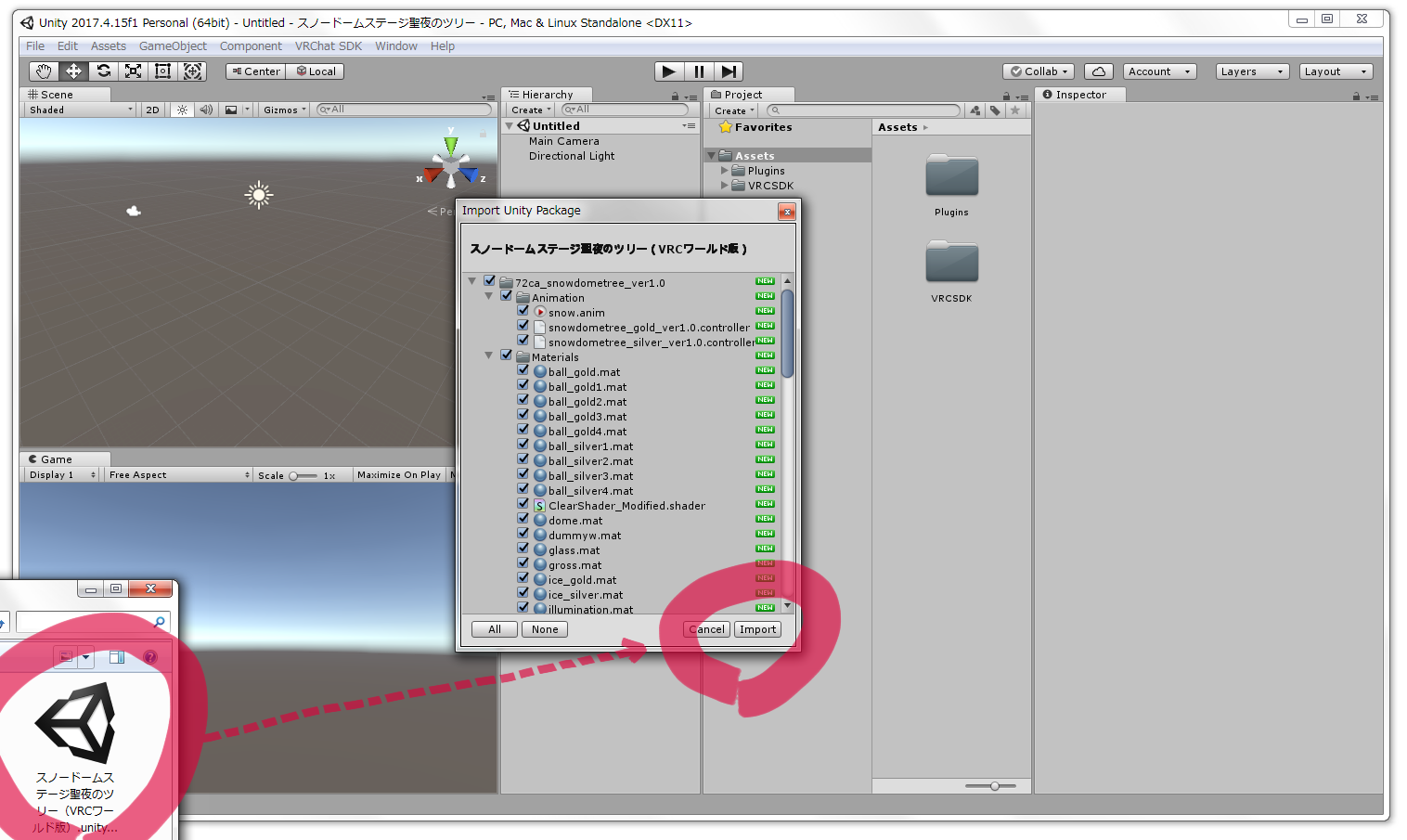Open the Free Aspect dropdown

[x=178, y=474]
